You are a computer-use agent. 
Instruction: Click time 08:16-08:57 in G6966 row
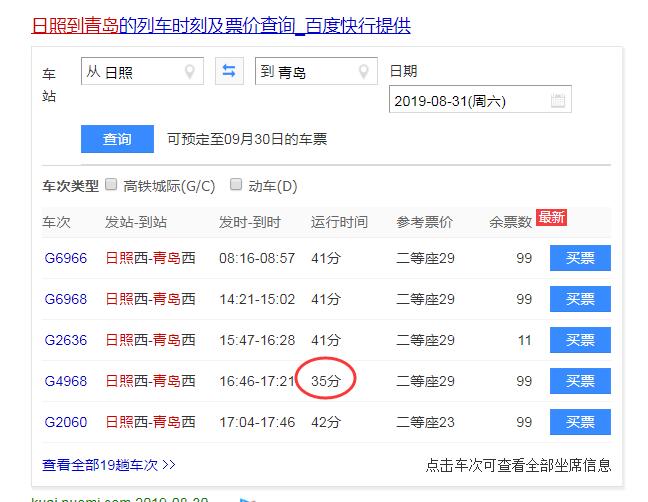click(x=257, y=258)
